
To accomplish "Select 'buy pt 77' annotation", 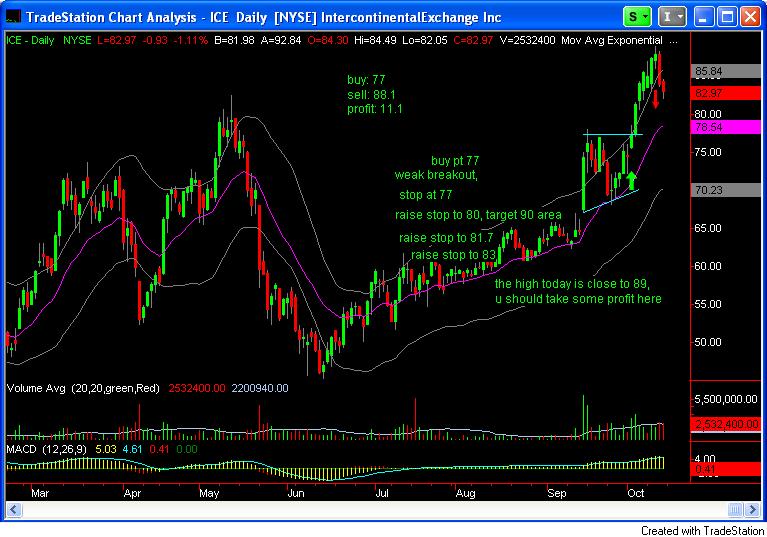I will pyautogui.click(x=455, y=160).
